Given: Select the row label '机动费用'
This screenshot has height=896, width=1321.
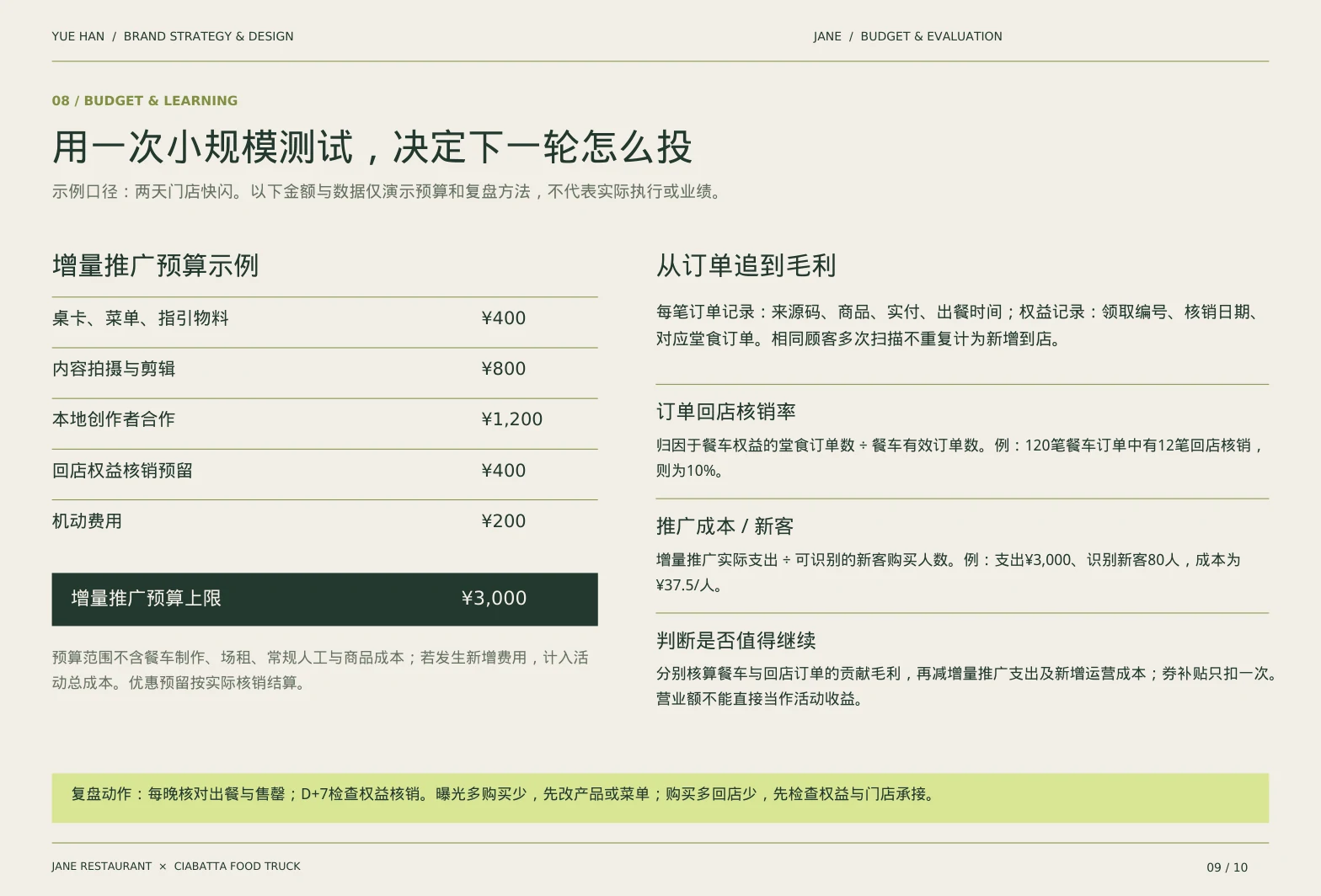Looking at the screenshot, I should 87,521.
